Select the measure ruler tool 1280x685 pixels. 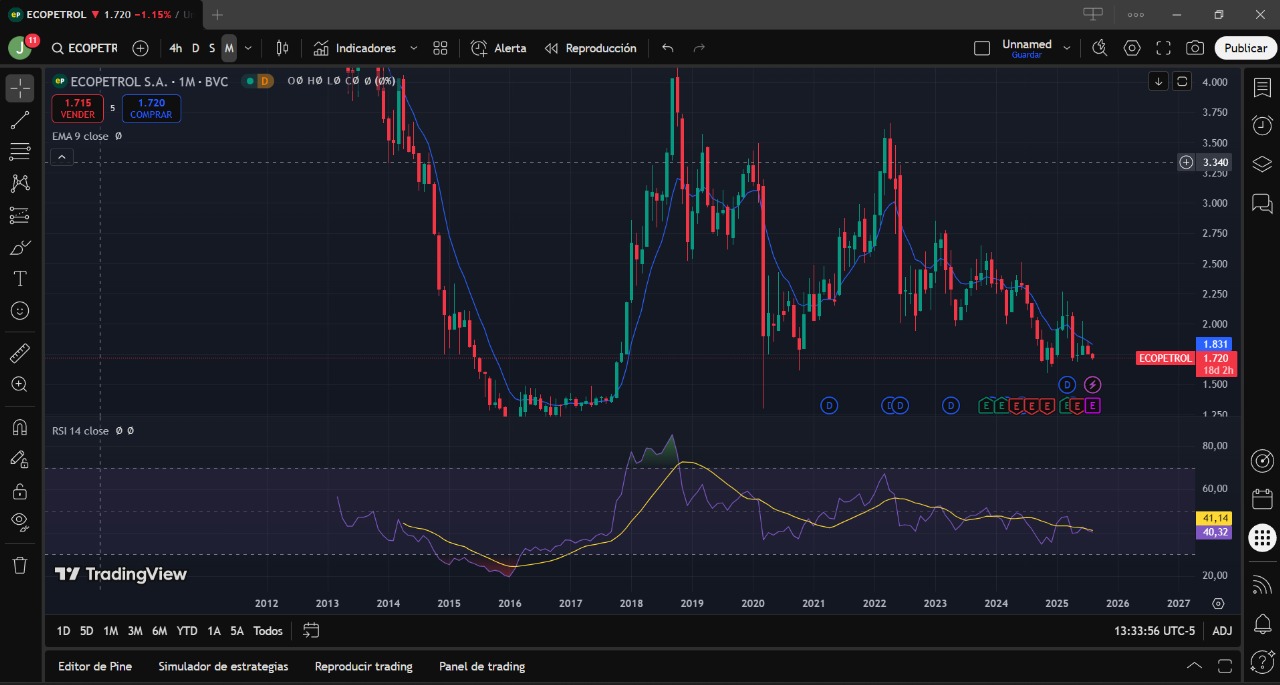coord(20,352)
